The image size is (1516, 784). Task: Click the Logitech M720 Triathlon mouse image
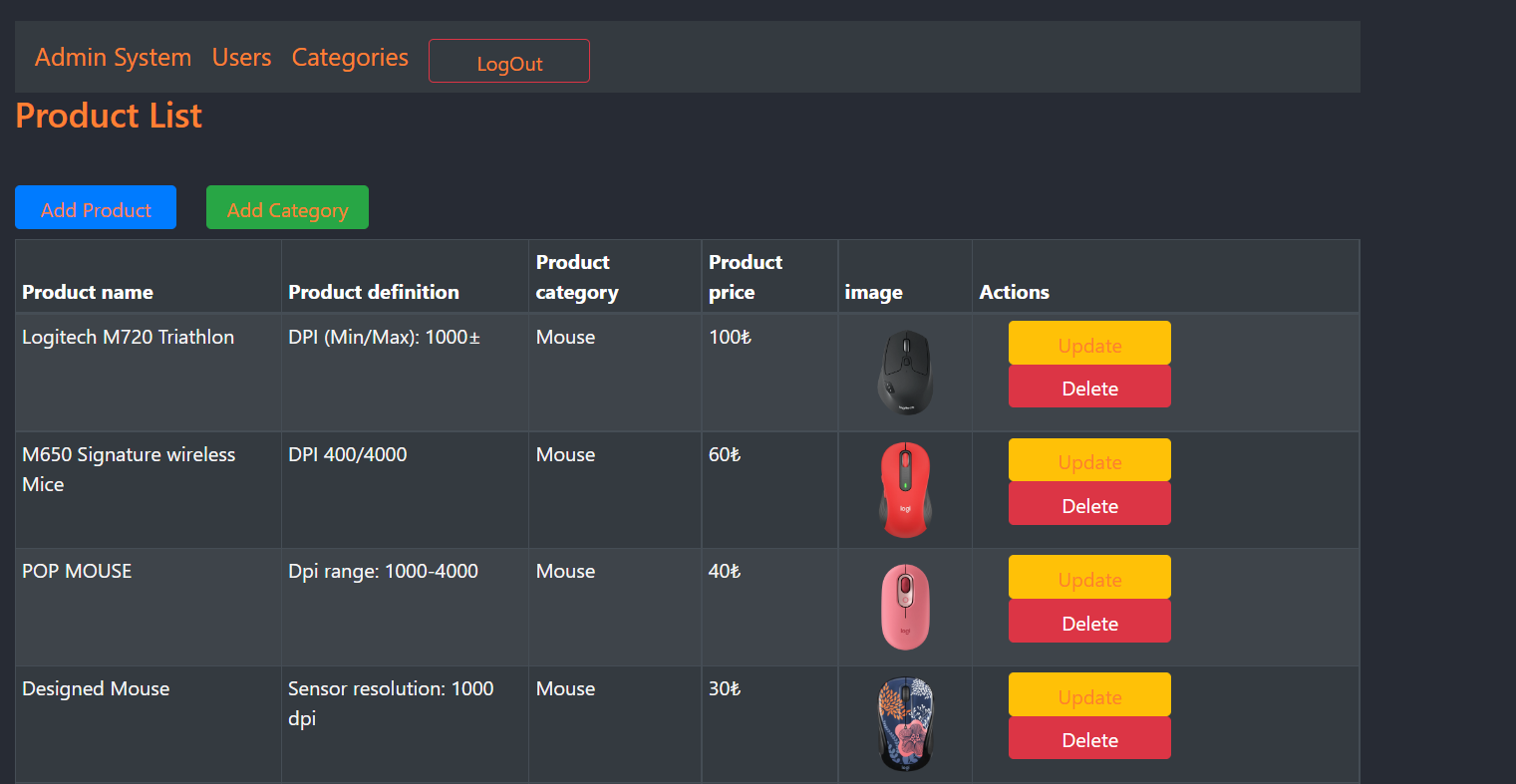pyautogui.click(x=905, y=373)
